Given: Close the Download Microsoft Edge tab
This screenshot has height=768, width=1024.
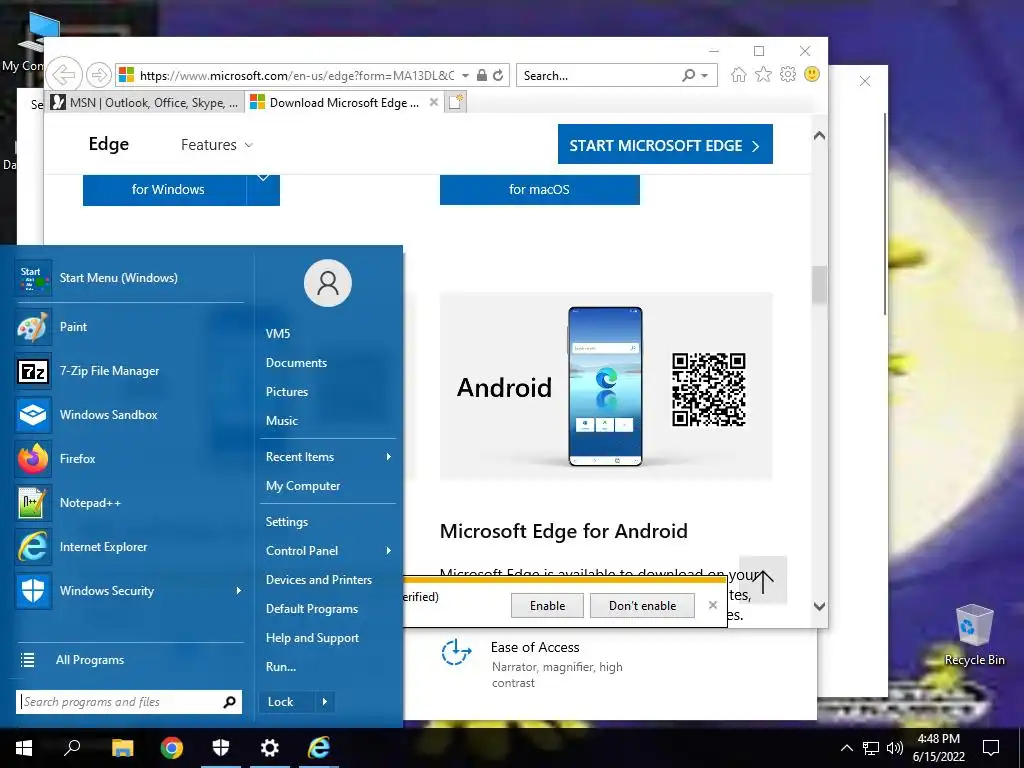Looking at the screenshot, I should pos(434,103).
